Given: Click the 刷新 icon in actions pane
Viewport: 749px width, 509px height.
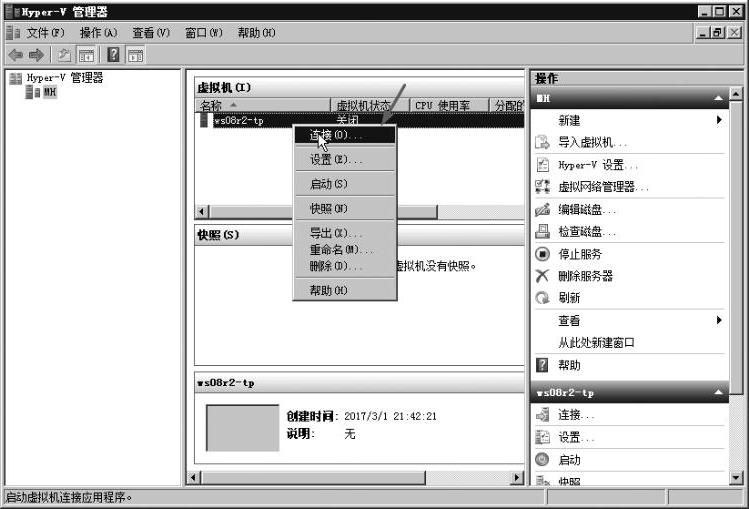Looking at the screenshot, I should pyautogui.click(x=542, y=298).
